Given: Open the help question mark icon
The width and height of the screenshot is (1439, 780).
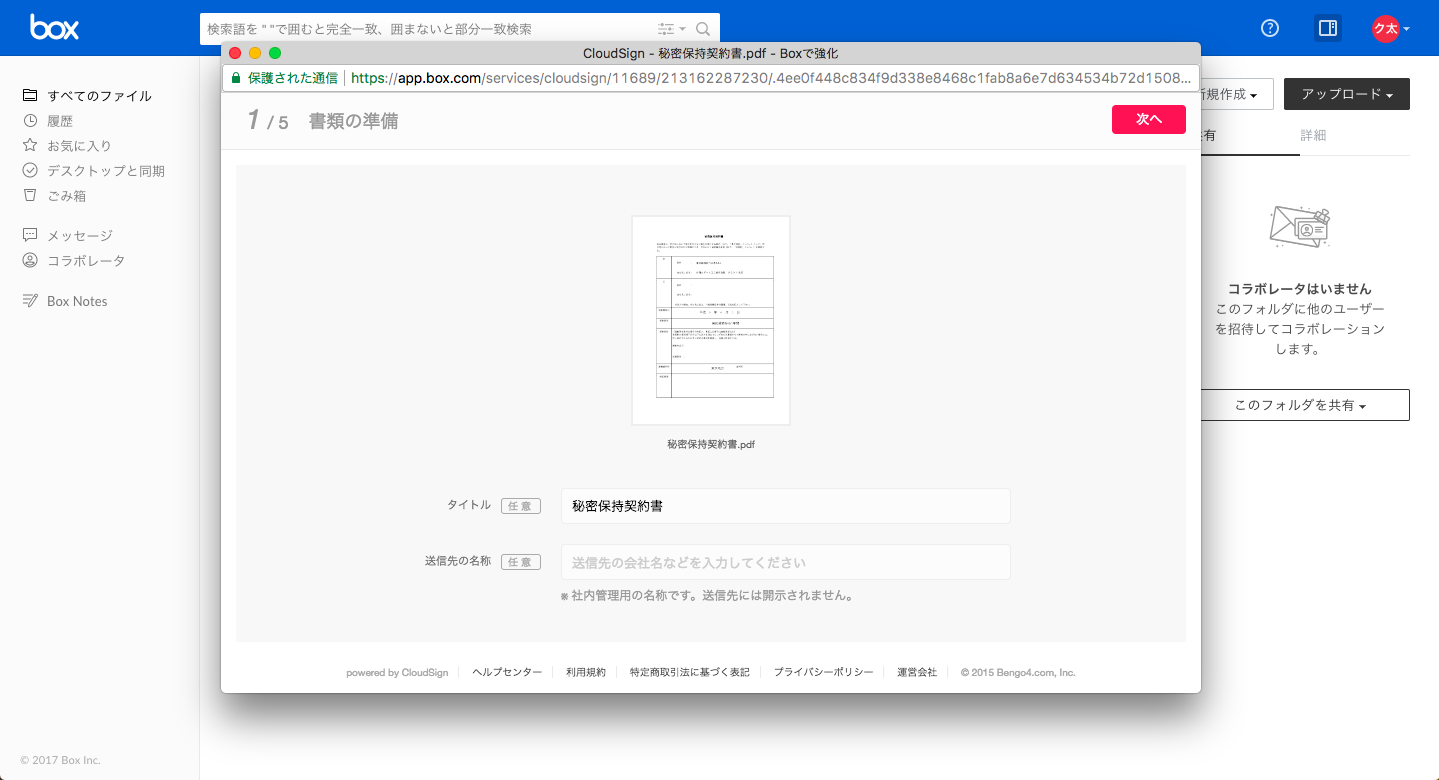Looking at the screenshot, I should (1270, 28).
